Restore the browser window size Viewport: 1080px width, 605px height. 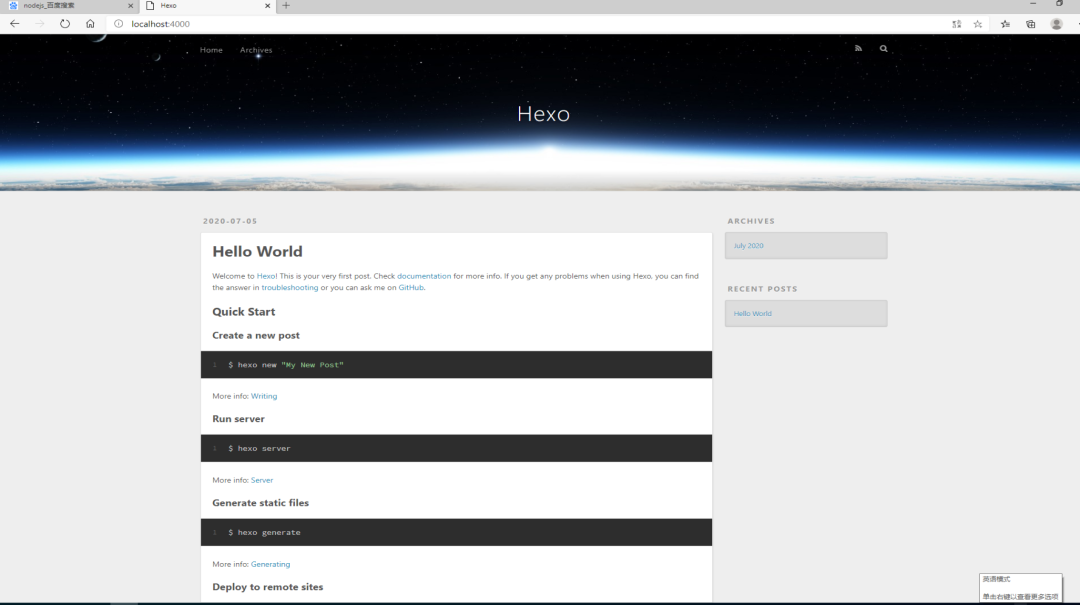coord(1059,4)
